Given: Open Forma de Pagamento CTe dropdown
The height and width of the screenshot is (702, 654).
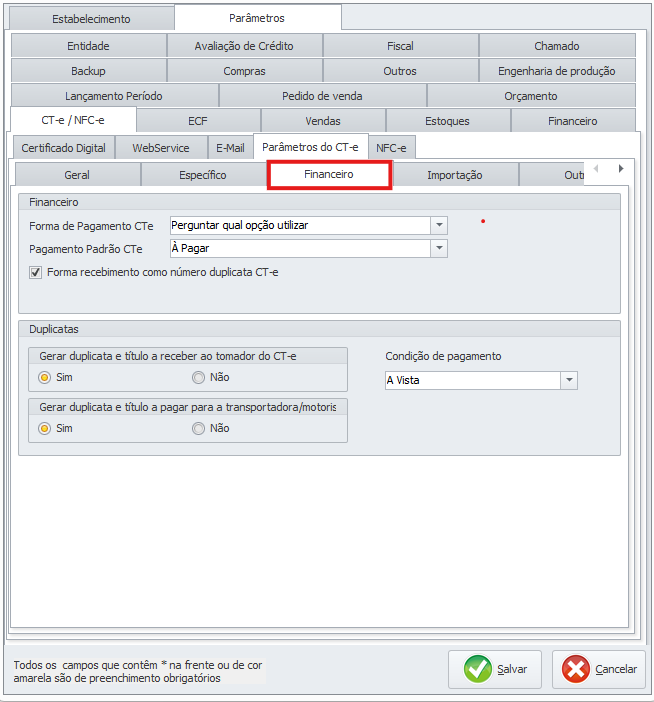Looking at the screenshot, I should 438,226.
